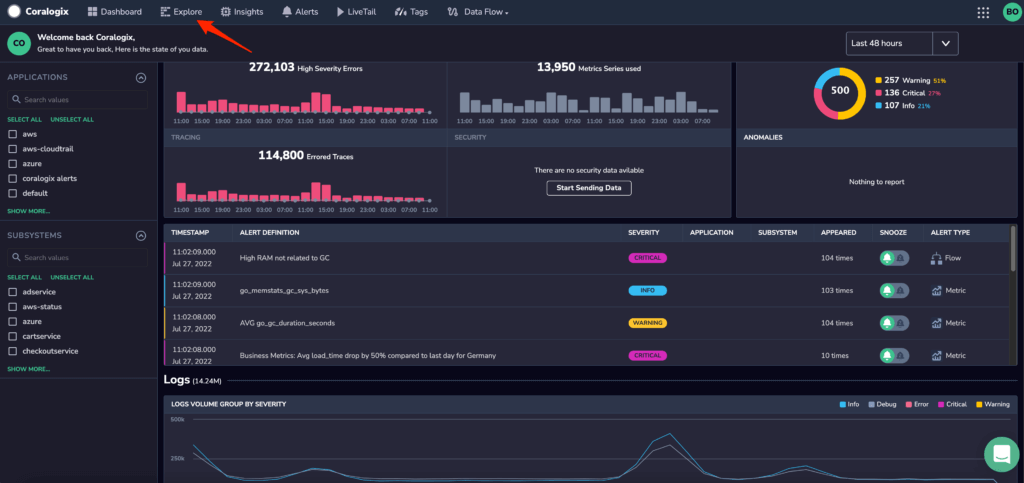Toggle the Critical series in logs legend
This screenshot has width=1024, height=483.
click(x=952, y=404)
